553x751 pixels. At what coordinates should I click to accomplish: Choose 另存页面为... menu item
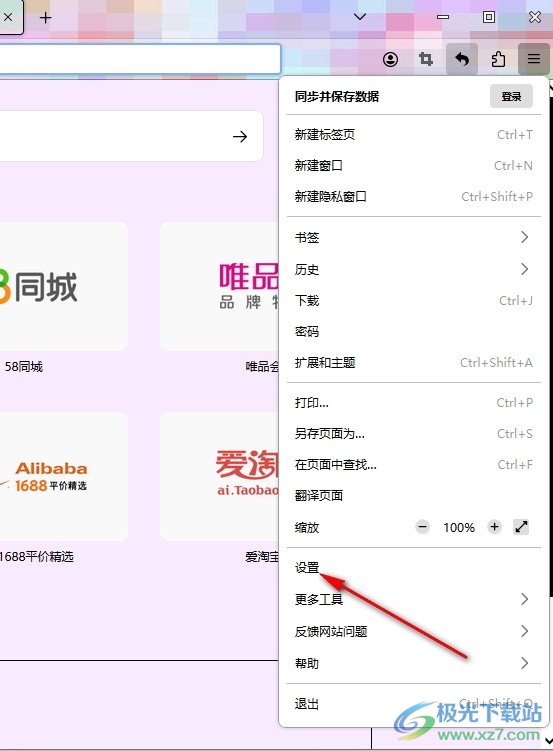point(414,434)
